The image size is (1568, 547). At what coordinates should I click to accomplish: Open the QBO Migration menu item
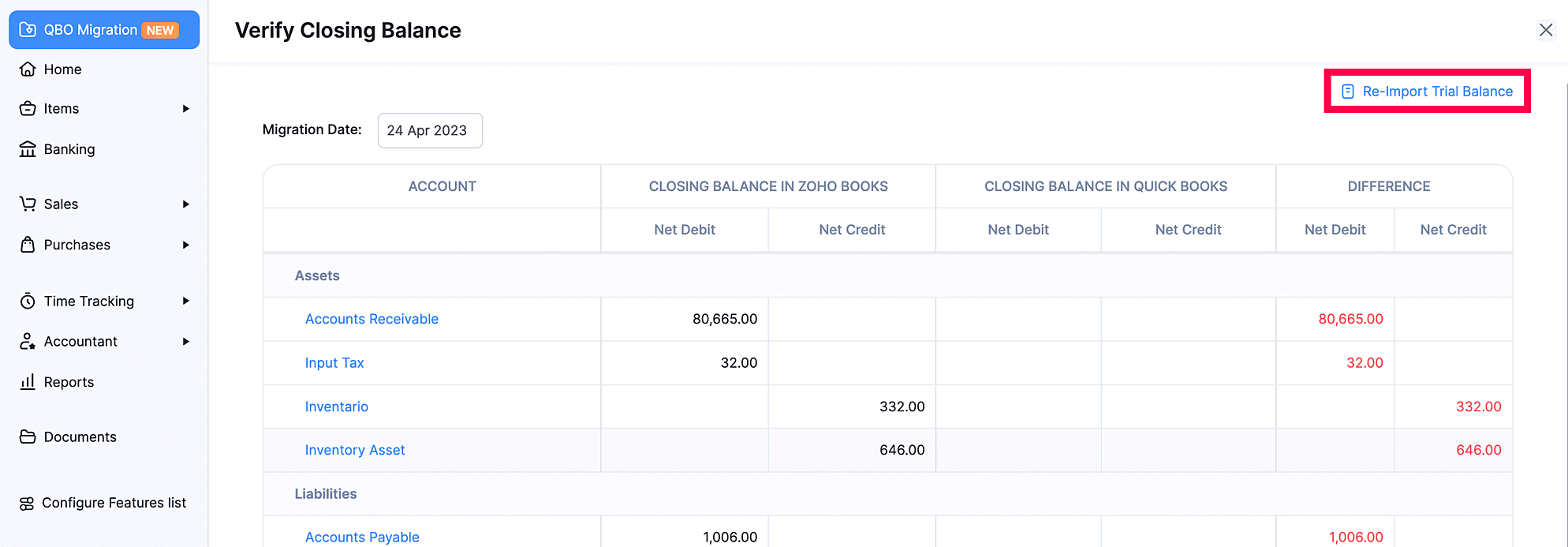tap(104, 30)
